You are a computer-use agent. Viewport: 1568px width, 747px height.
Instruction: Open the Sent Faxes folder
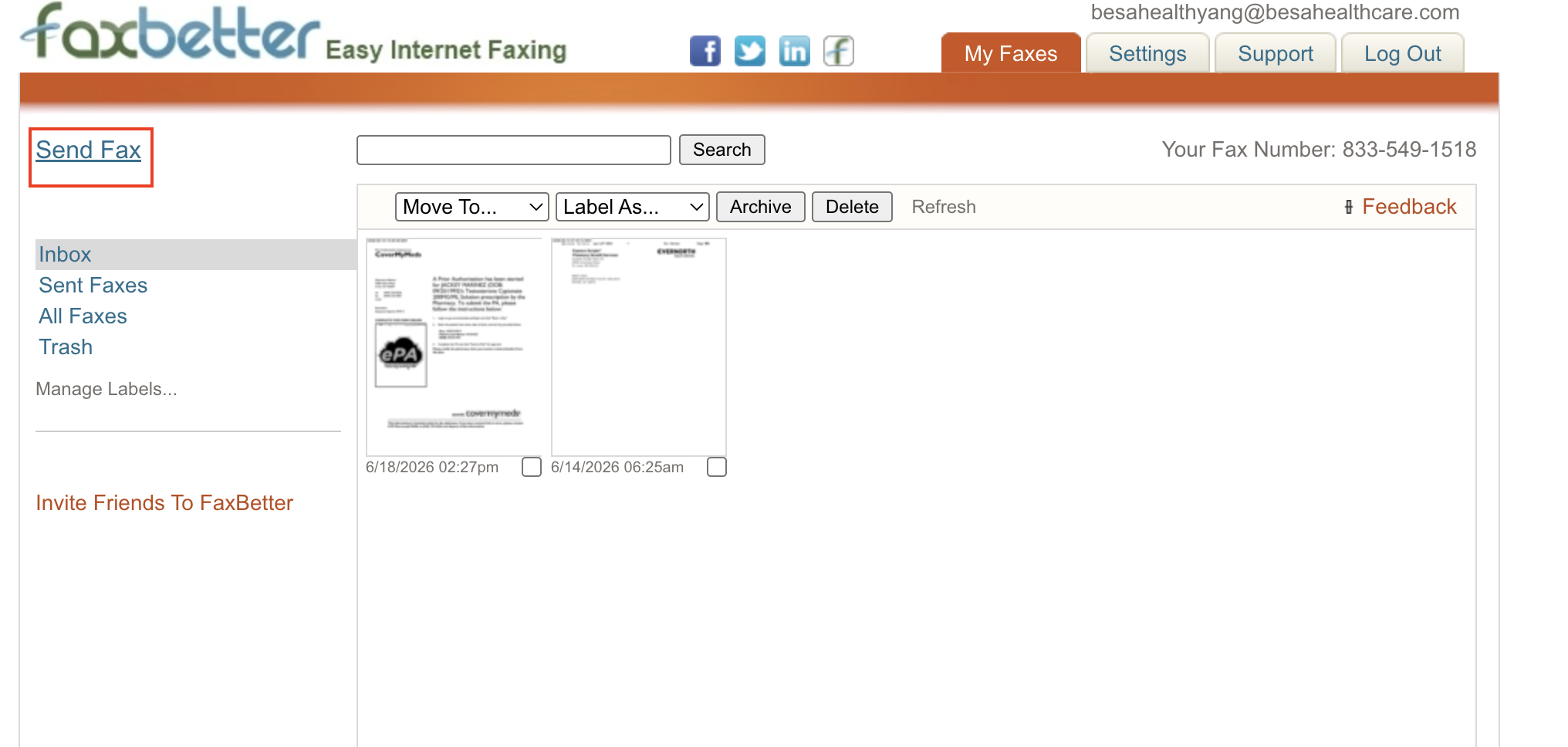(x=93, y=286)
